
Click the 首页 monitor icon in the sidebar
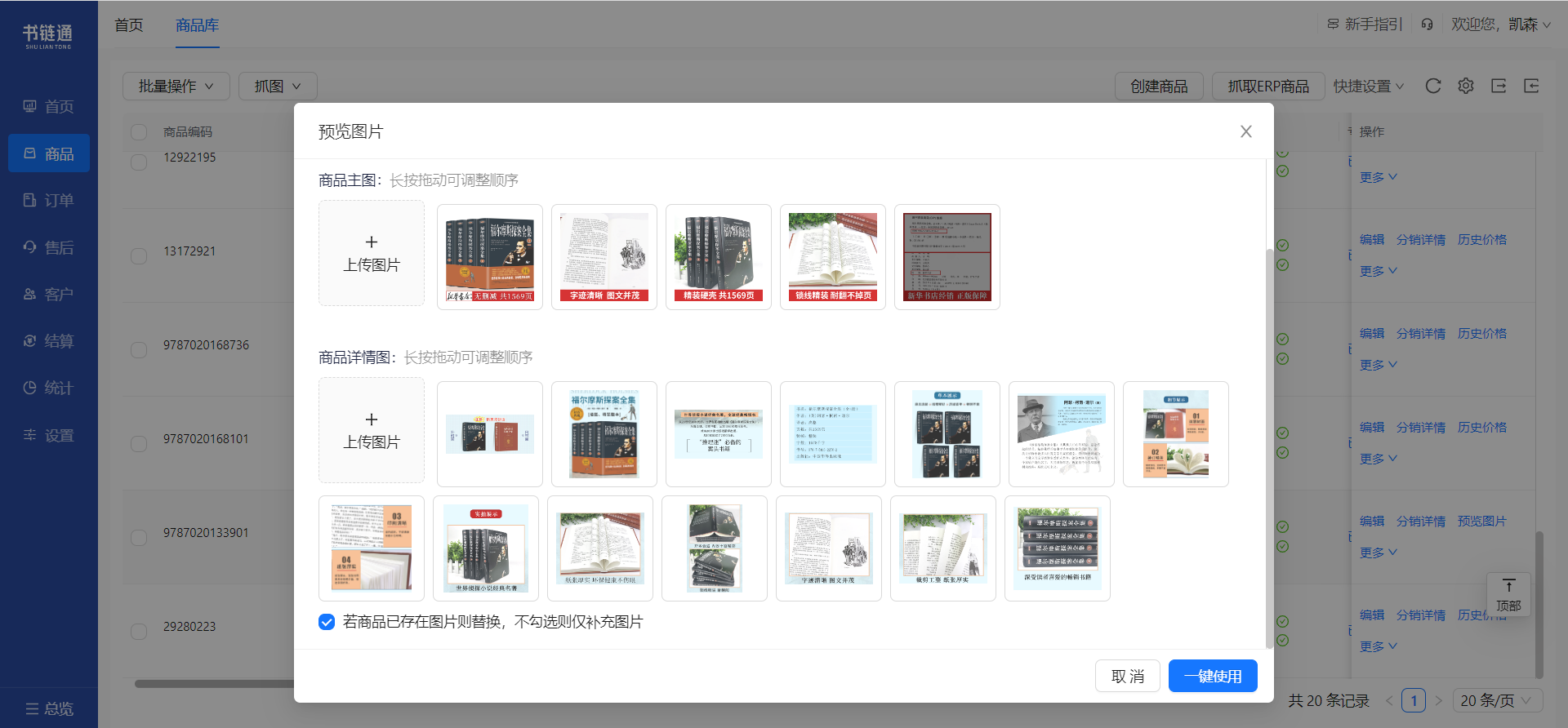click(30, 106)
